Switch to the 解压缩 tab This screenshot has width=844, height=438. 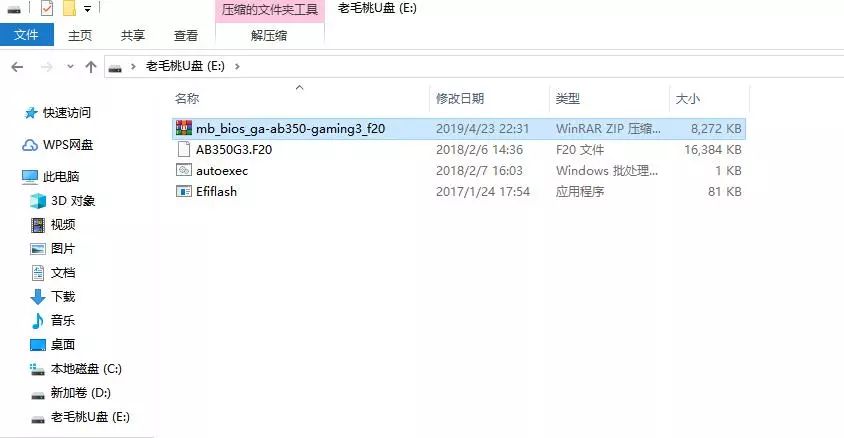tap(269, 36)
